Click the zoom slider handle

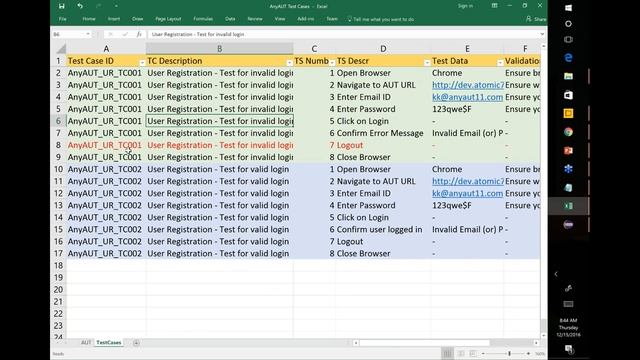point(509,353)
